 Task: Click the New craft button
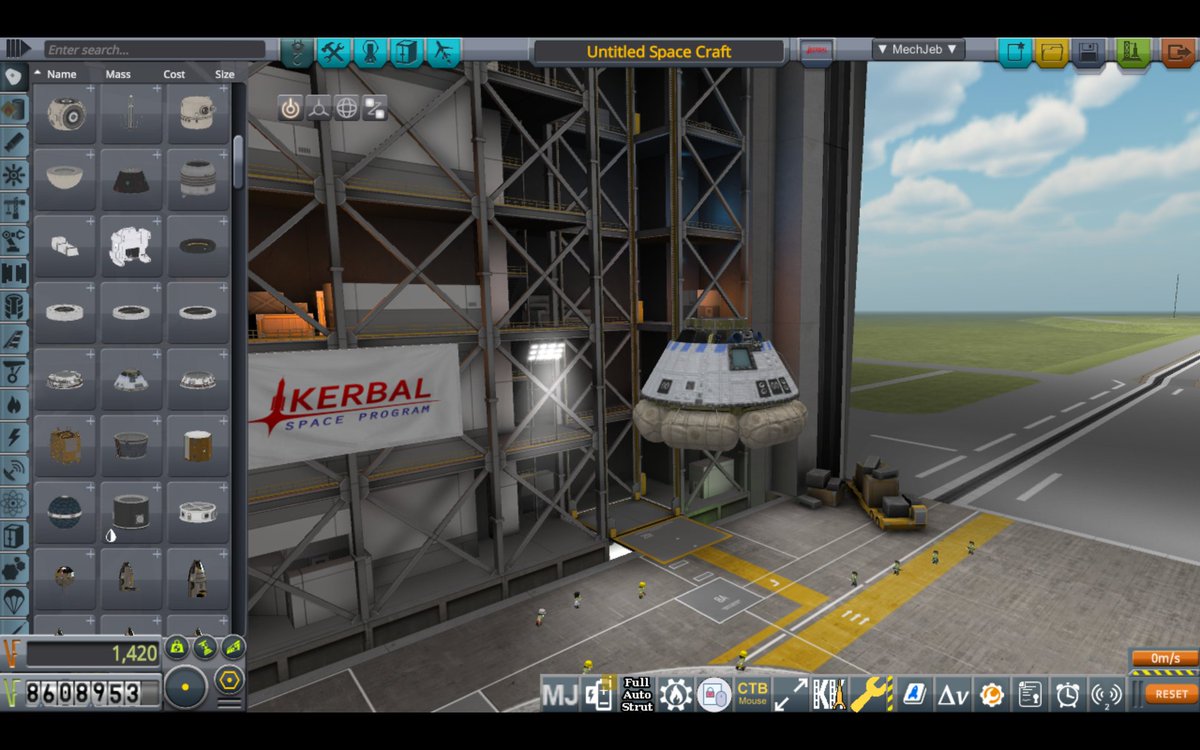click(1015, 51)
